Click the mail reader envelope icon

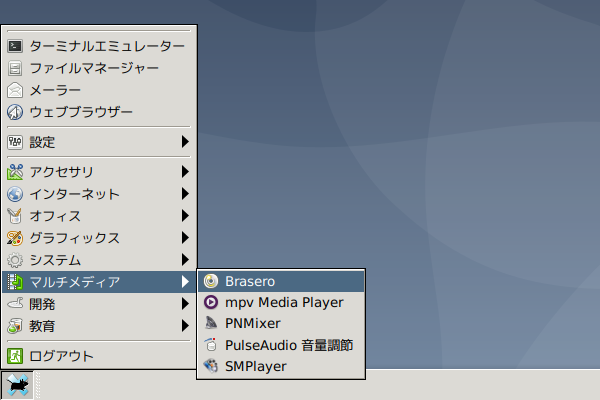(x=15, y=90)
